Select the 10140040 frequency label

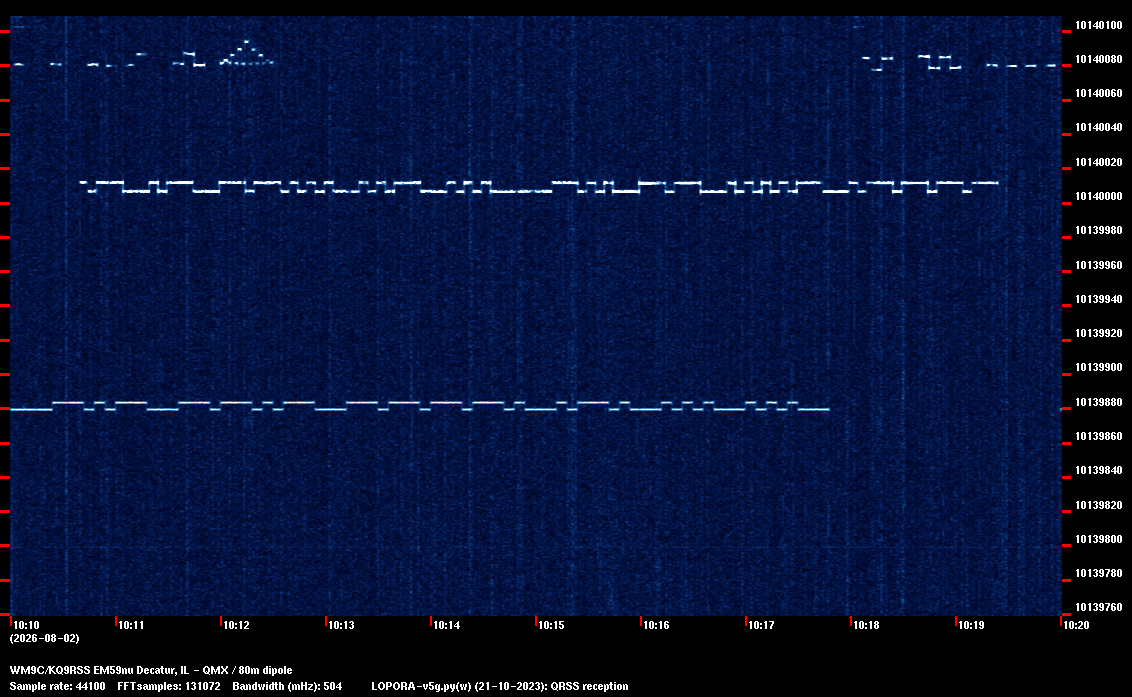coord(1098,128)
